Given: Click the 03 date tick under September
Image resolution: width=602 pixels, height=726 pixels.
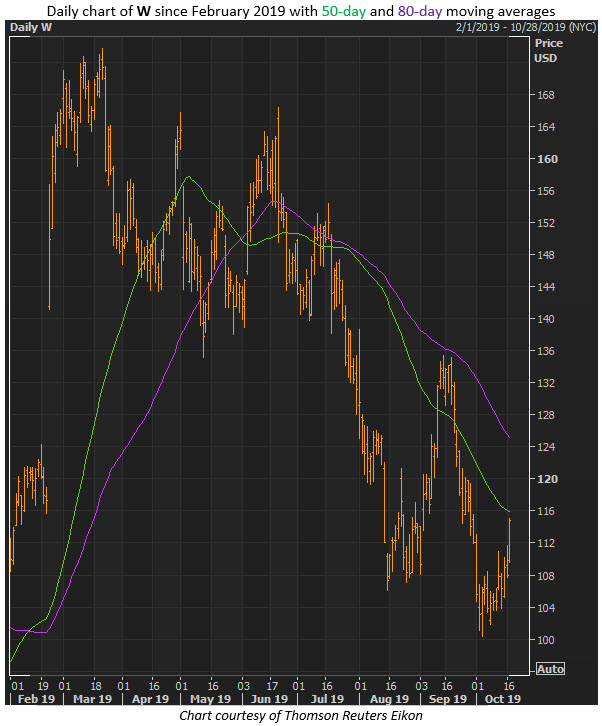Looking at the screenshot, I should 421,686.
